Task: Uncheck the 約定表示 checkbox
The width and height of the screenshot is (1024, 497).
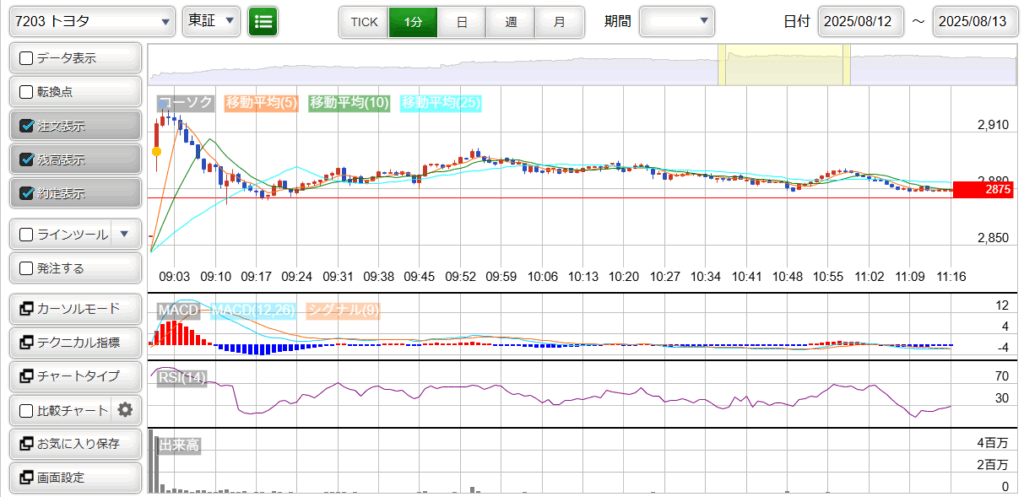Action: [26, 193]
